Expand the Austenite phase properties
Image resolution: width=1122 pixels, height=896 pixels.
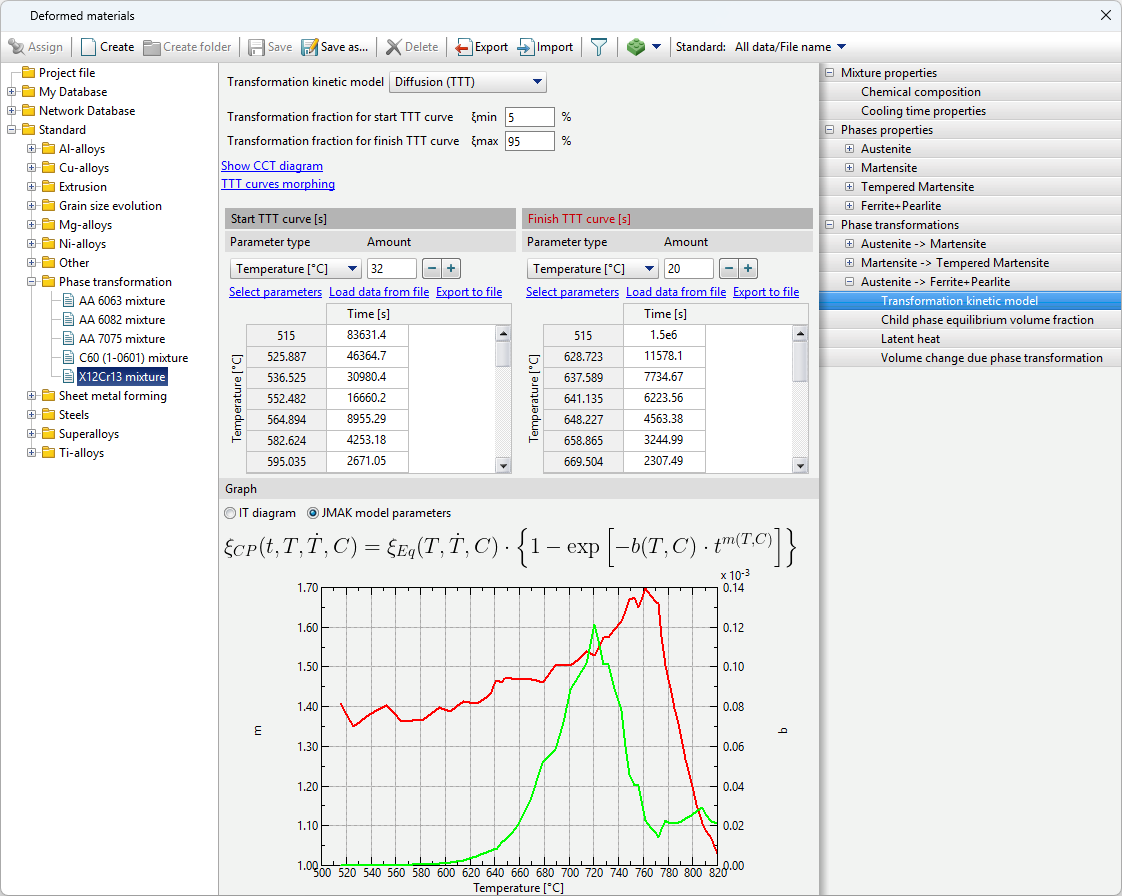[849, 149]
